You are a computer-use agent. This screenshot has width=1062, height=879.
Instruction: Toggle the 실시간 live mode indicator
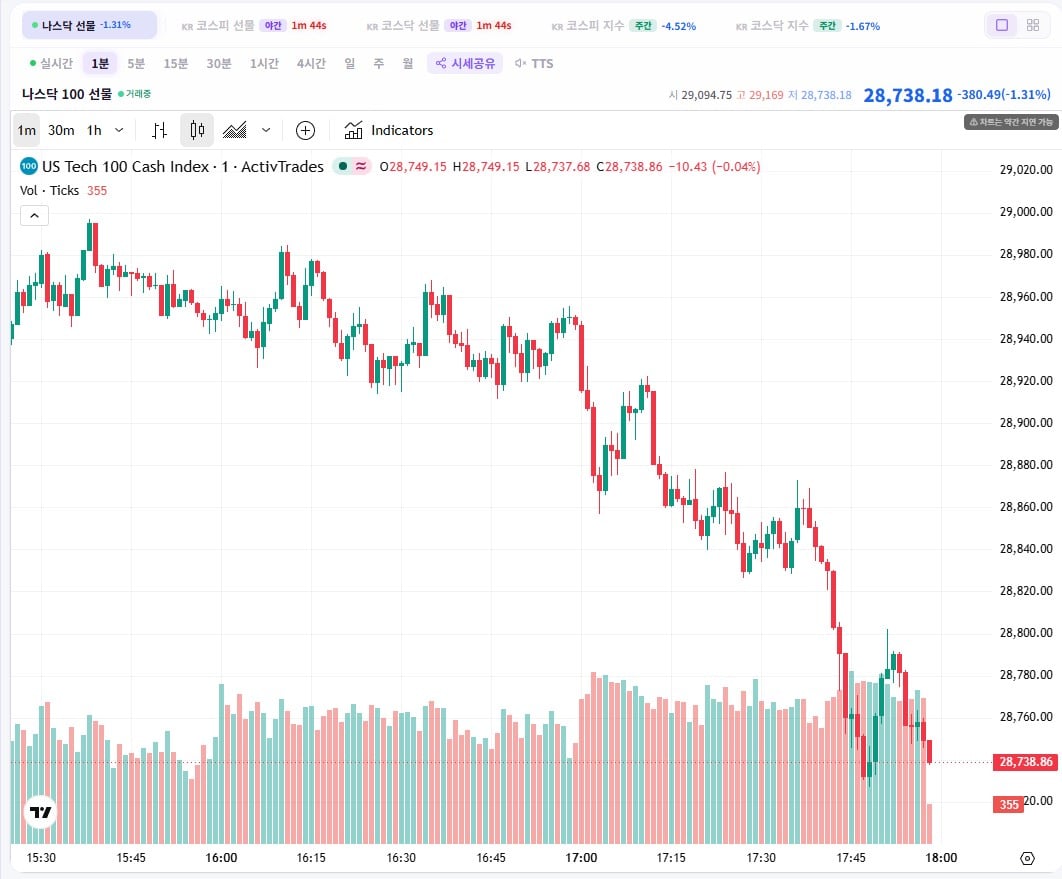51,63
